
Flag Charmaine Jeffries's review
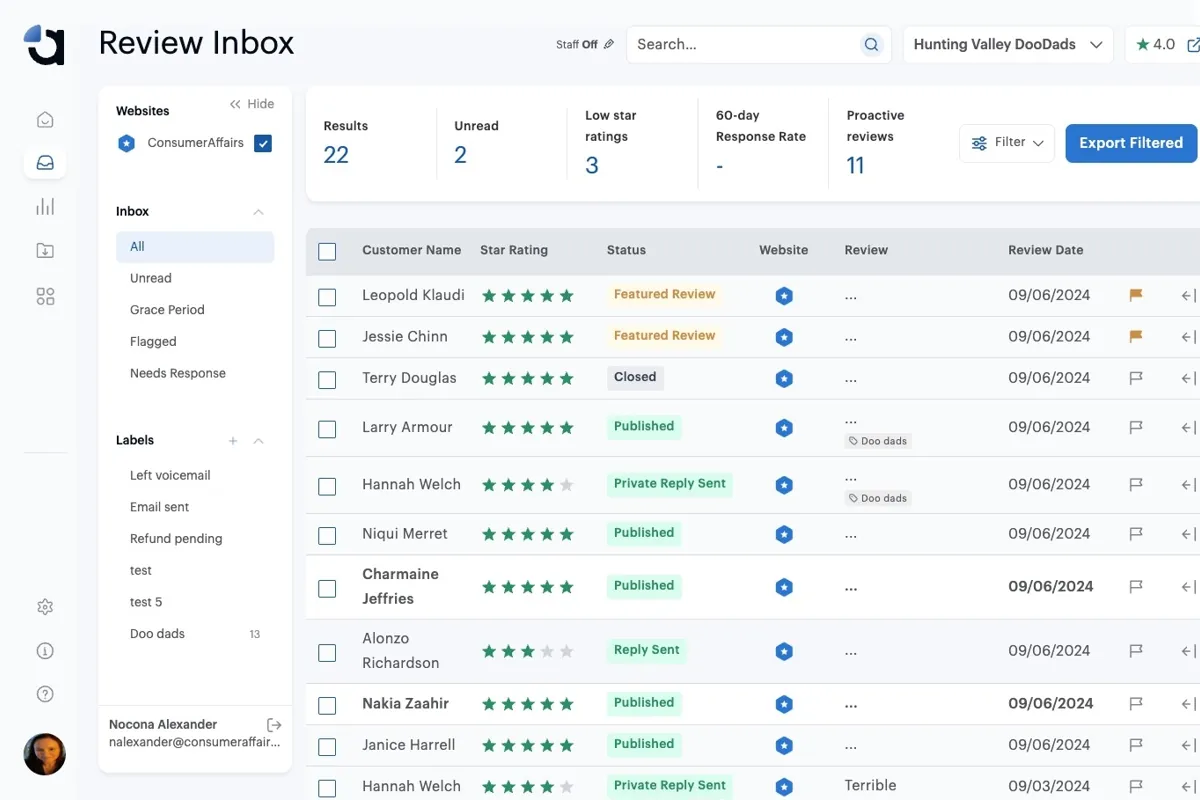coord(1136,587)
